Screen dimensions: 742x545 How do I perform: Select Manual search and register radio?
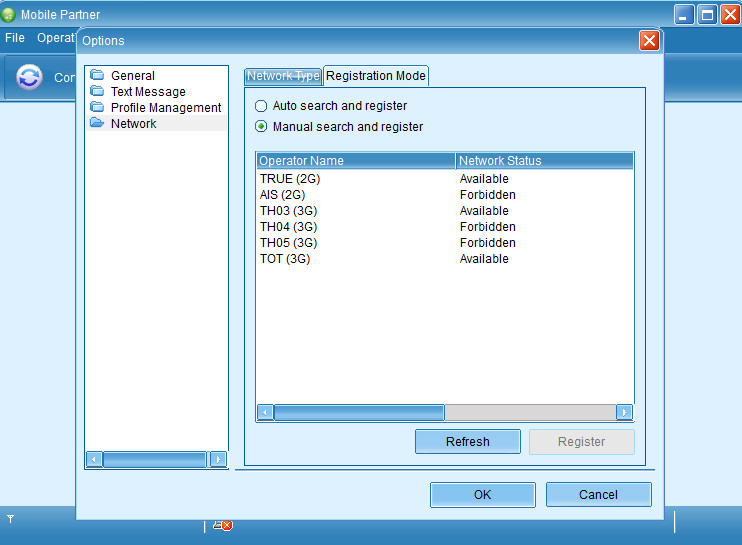[261, 126]
